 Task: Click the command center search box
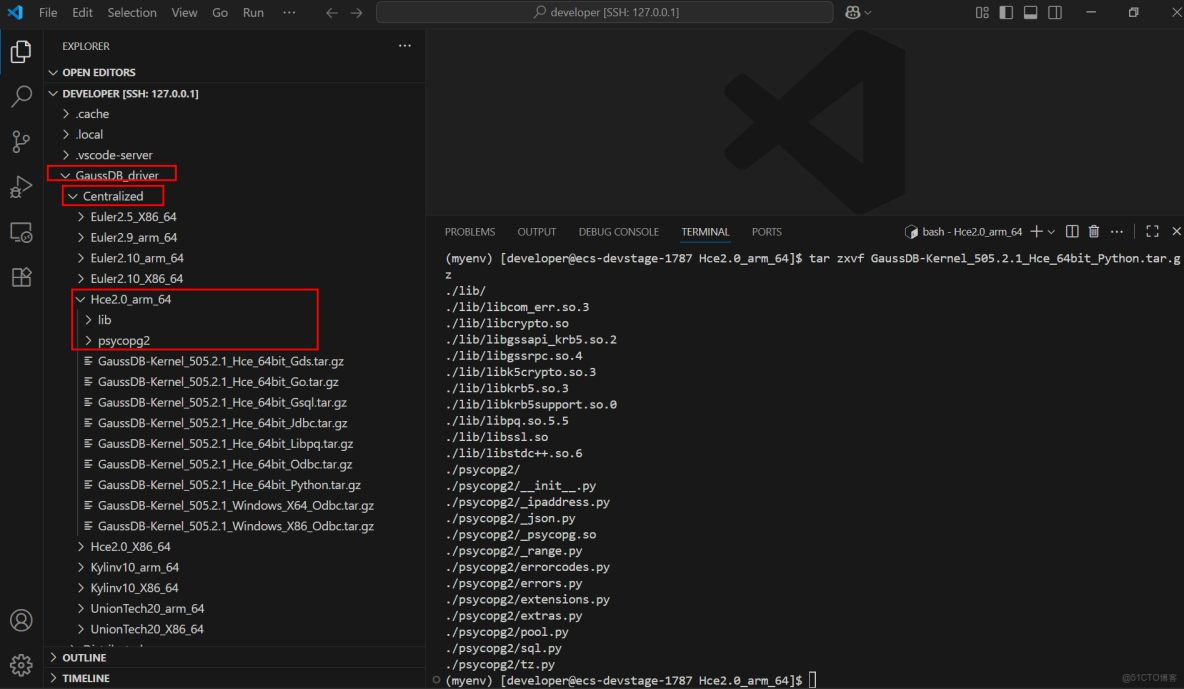pyautogui.click(x=604, y=13)
